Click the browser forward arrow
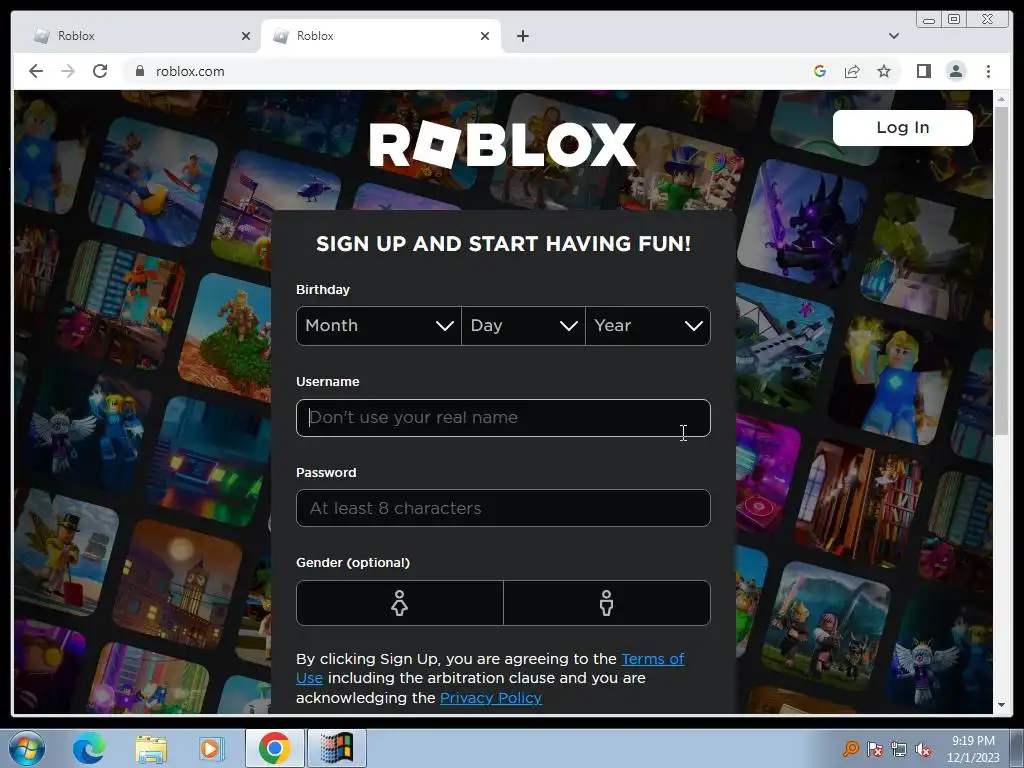Viewport: 1024px width, 768px height. click(x=68, y=71)
